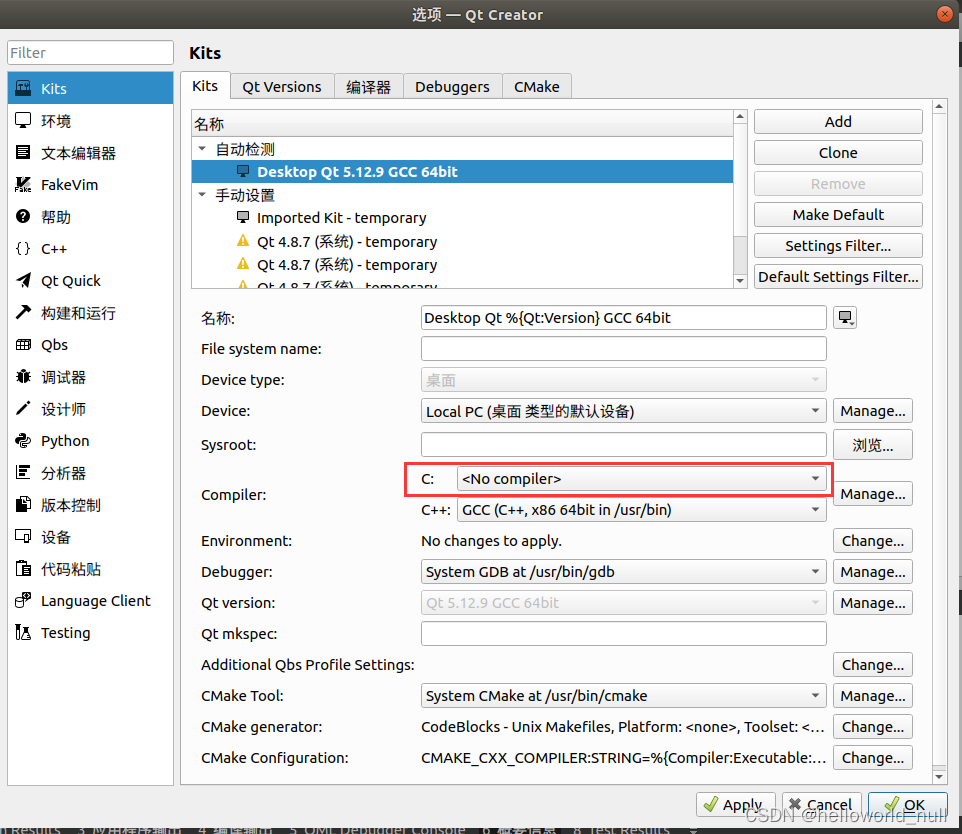Open the CMake Tool dropdown

tap(623, 695)
